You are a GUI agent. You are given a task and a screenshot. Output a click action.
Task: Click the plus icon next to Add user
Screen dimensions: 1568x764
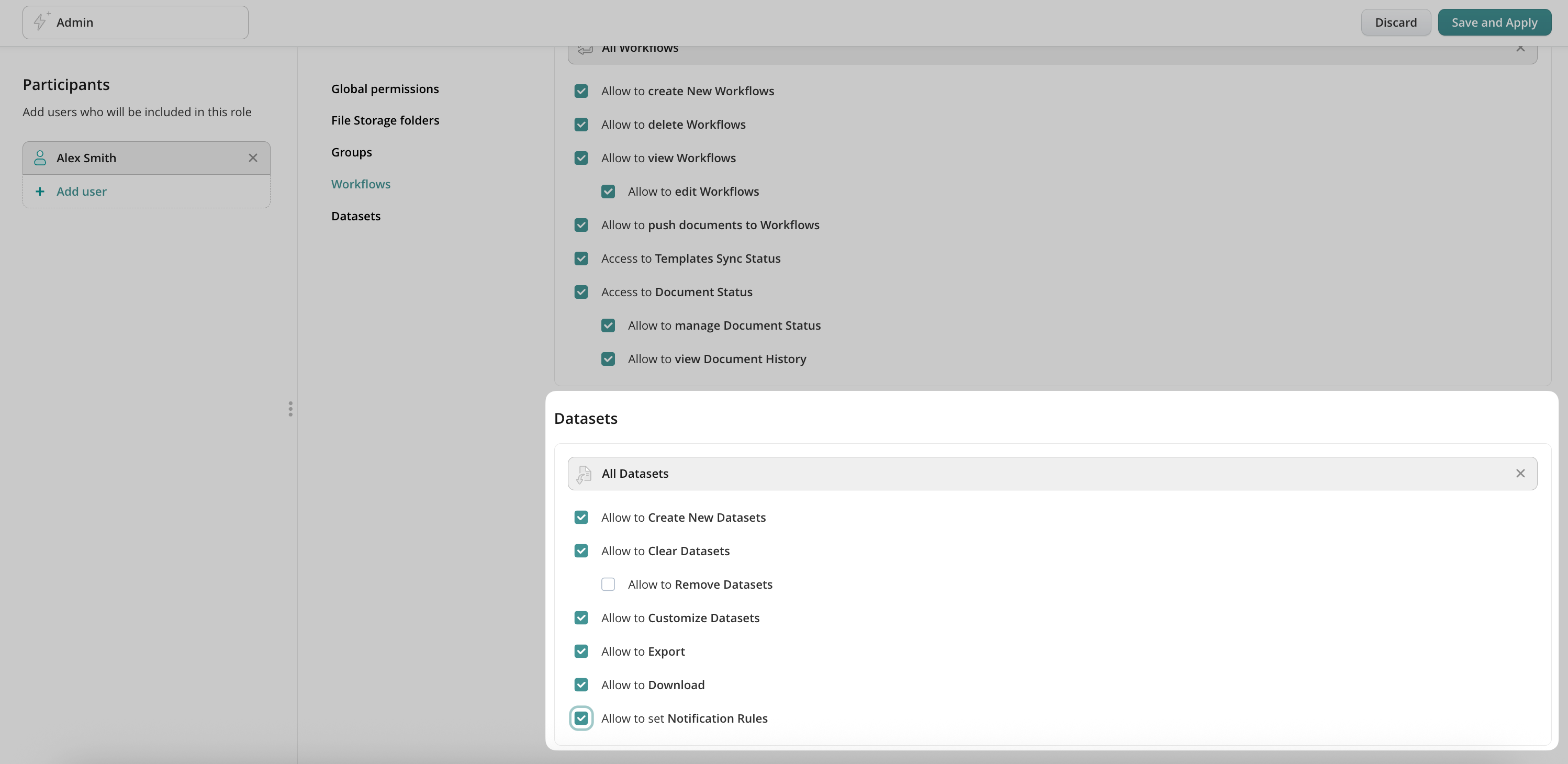tap(40, 192)
